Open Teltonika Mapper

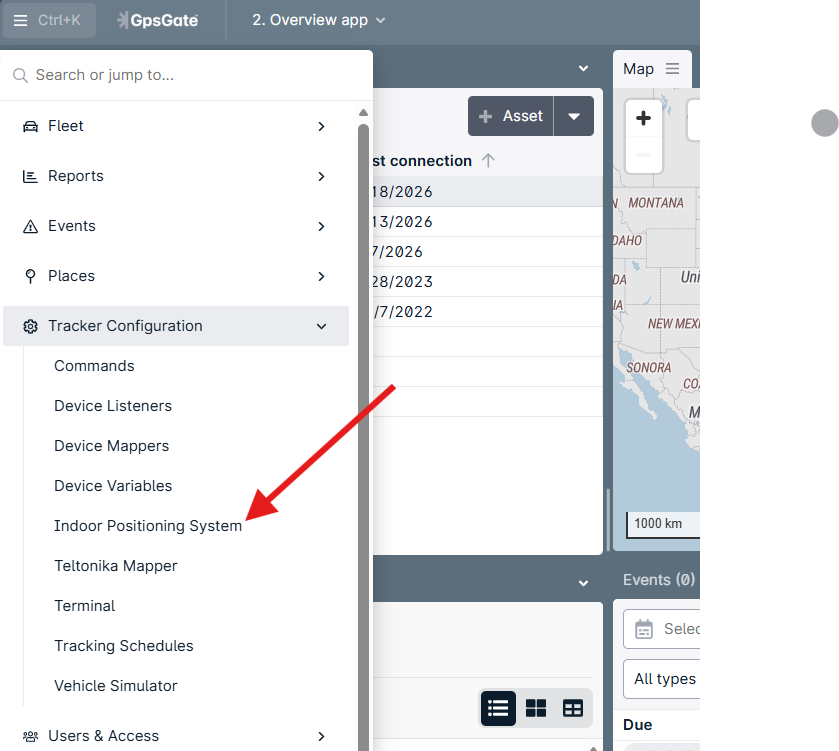pyautogui.click(x=116, y=566)
